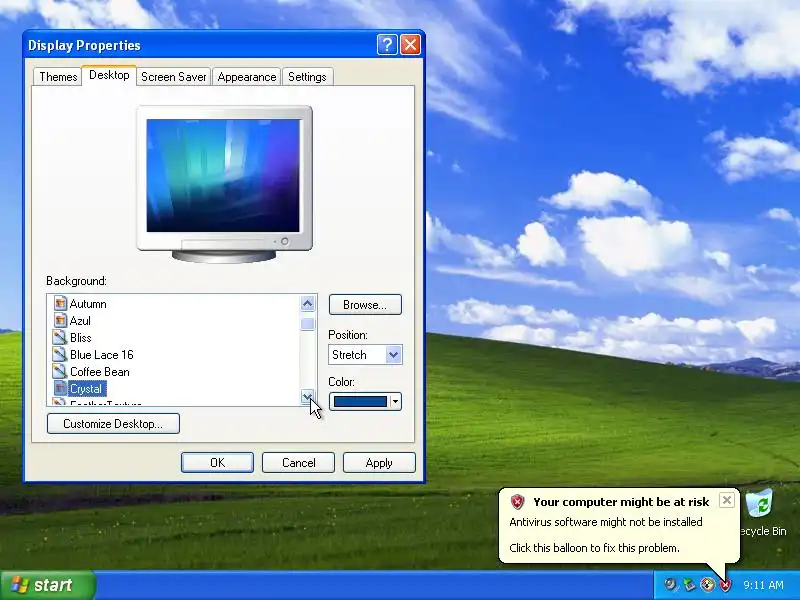Open the Settings tab

[307, 77]
